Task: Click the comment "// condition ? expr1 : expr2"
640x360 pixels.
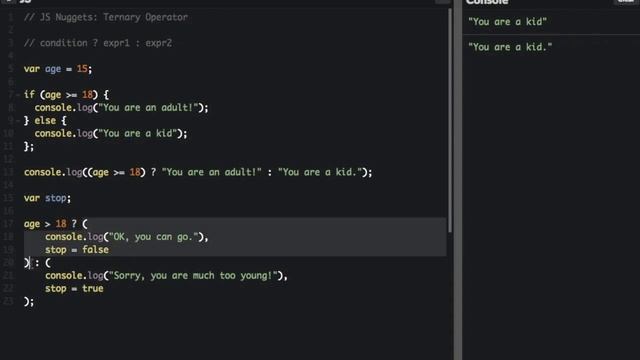Action: (98, 43)
